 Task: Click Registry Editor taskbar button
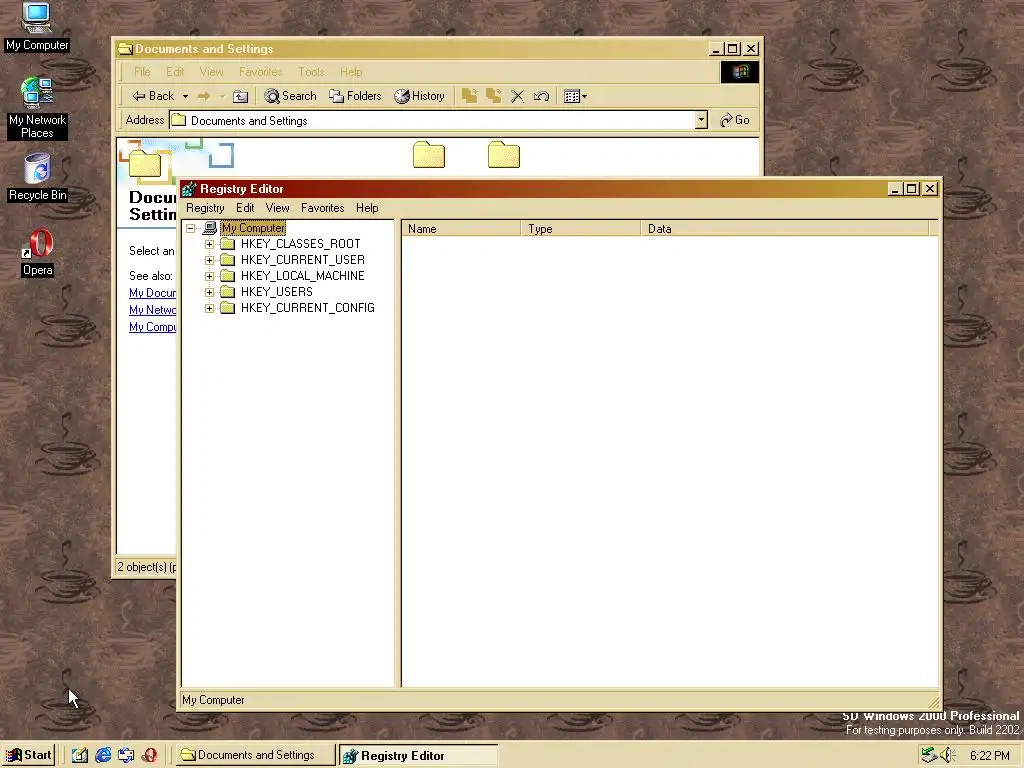pyautogui.click(x=418, y=755)
